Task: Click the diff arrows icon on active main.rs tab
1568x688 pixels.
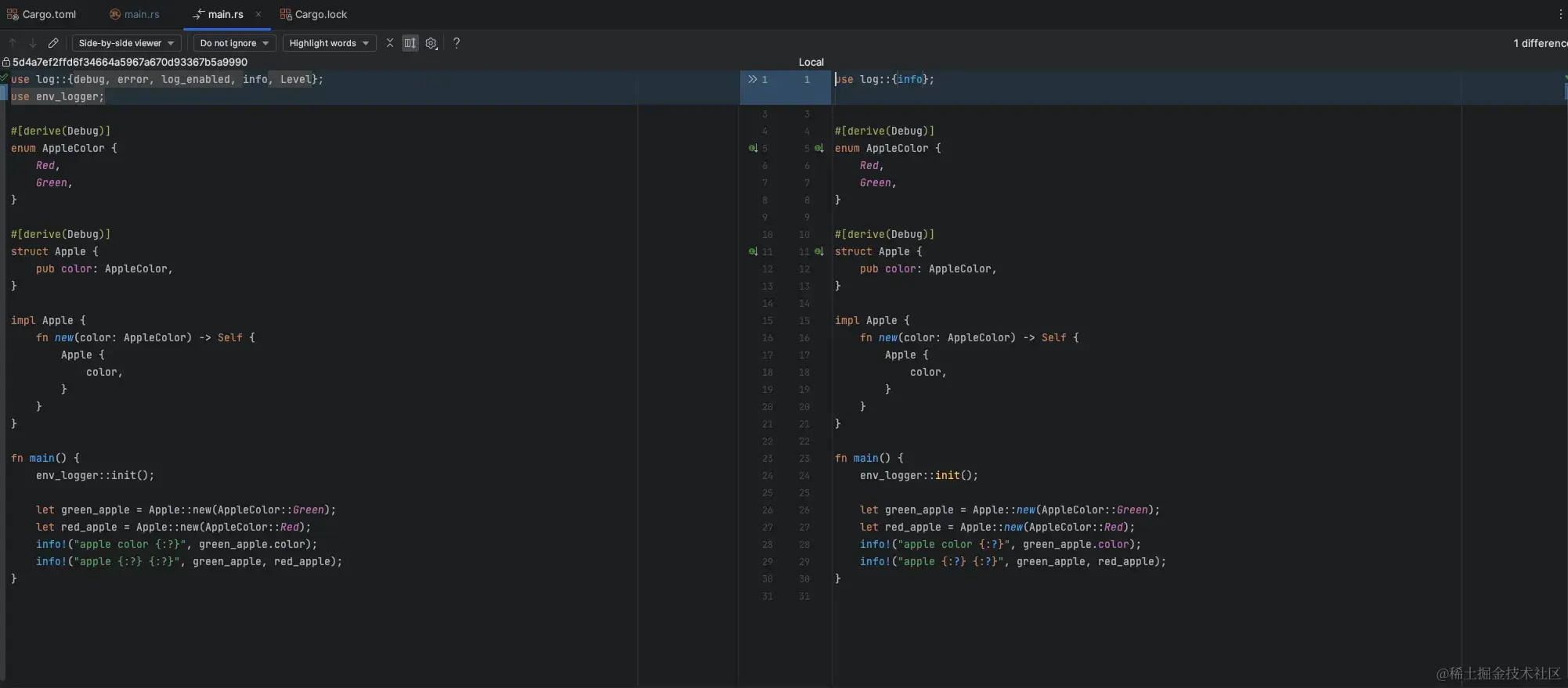Action: 199,14
